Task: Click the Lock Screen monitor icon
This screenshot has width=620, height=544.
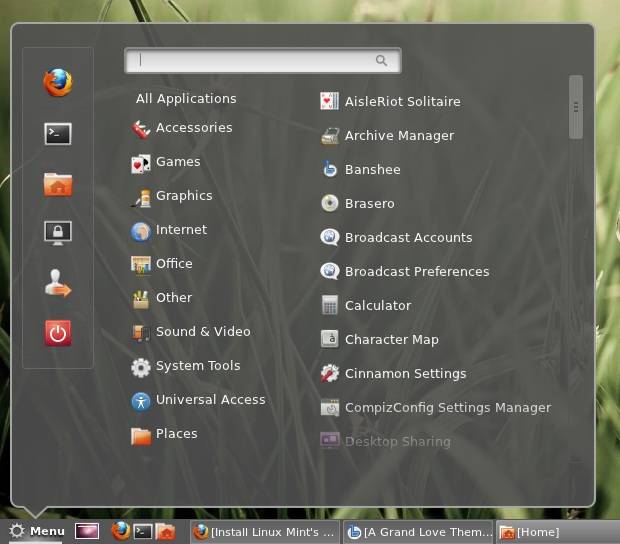Action: (x=58, y=233)
